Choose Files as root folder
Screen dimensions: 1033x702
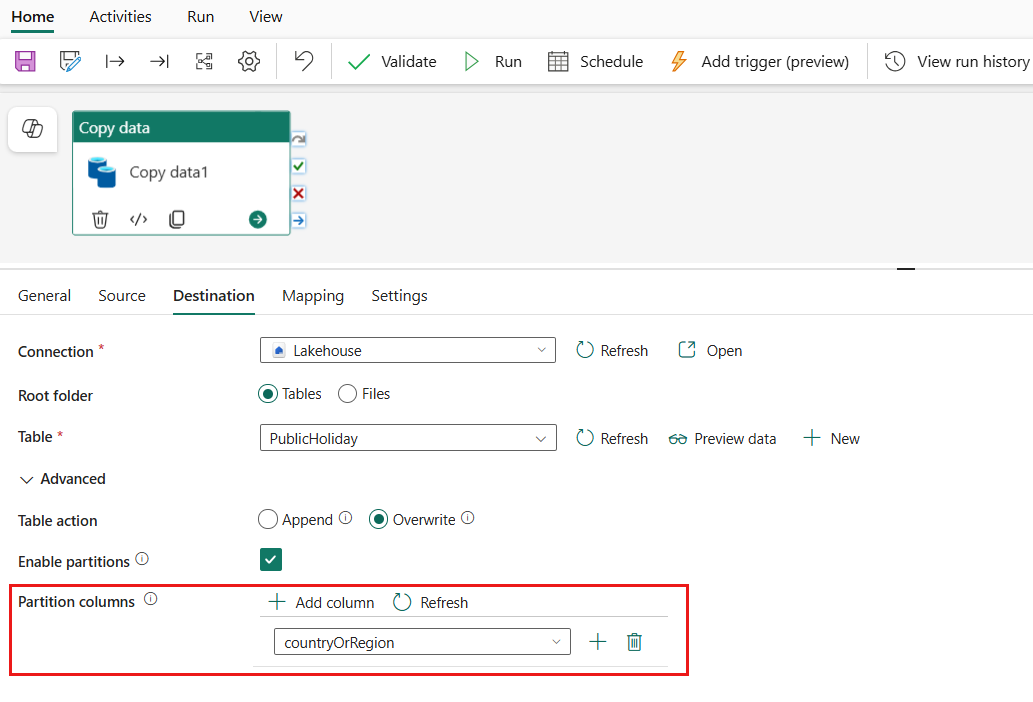(x=348, y=394)
